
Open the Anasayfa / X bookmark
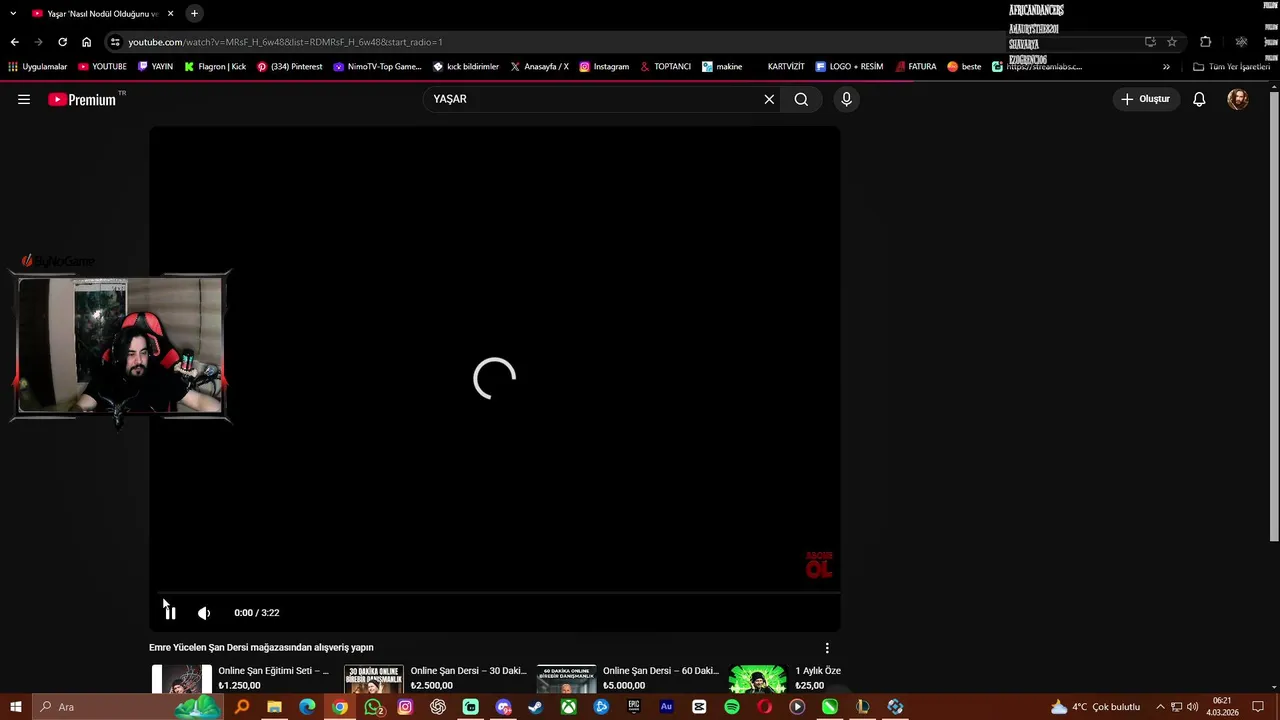[539, 67]
